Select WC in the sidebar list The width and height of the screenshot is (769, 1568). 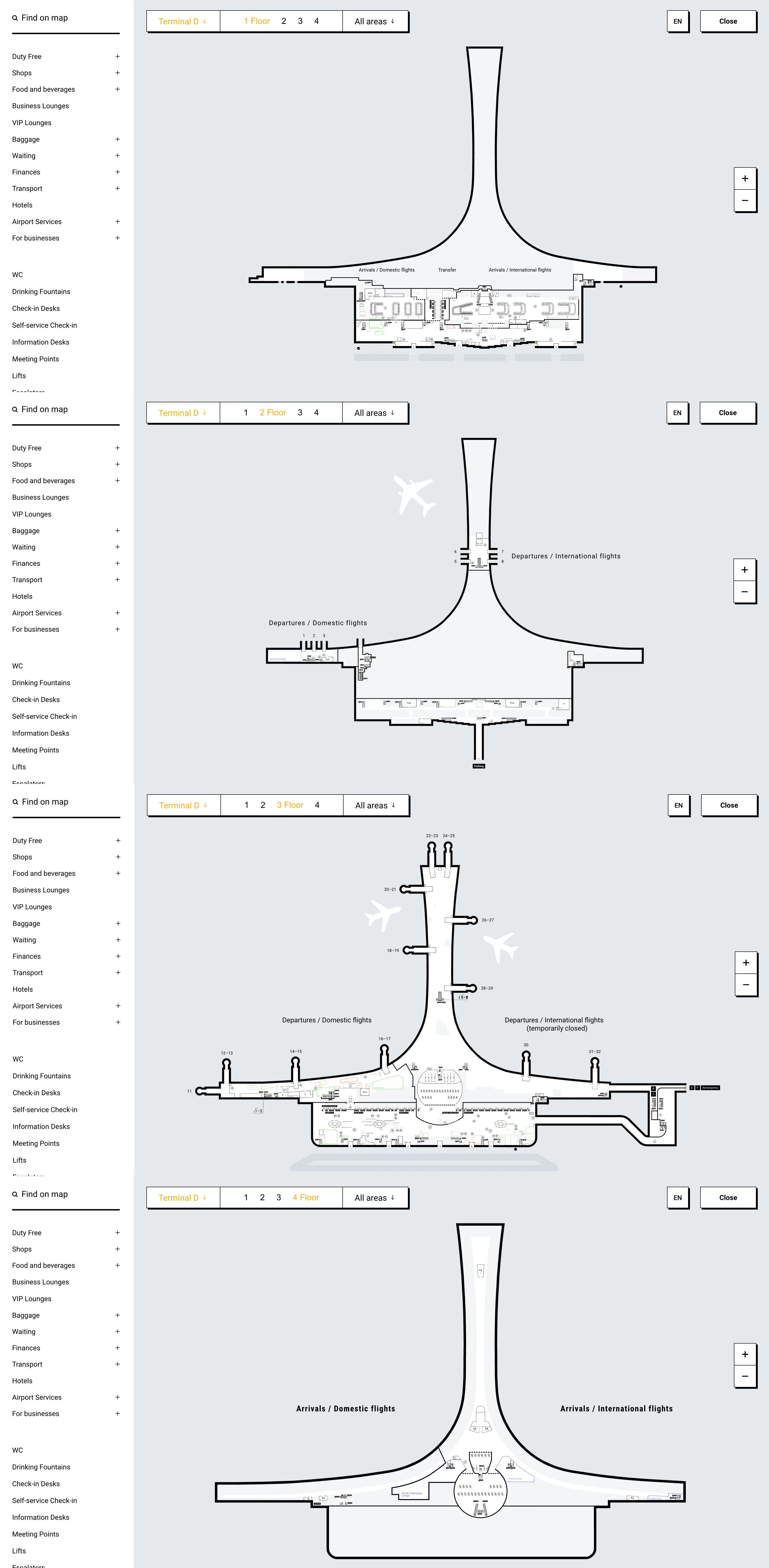17,275
